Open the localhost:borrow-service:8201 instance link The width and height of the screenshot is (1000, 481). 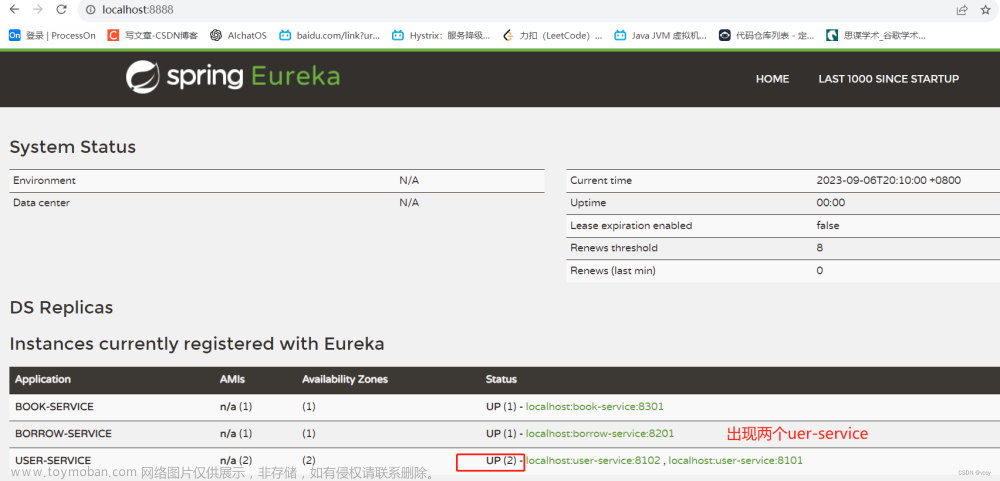(x=600, y=434)
